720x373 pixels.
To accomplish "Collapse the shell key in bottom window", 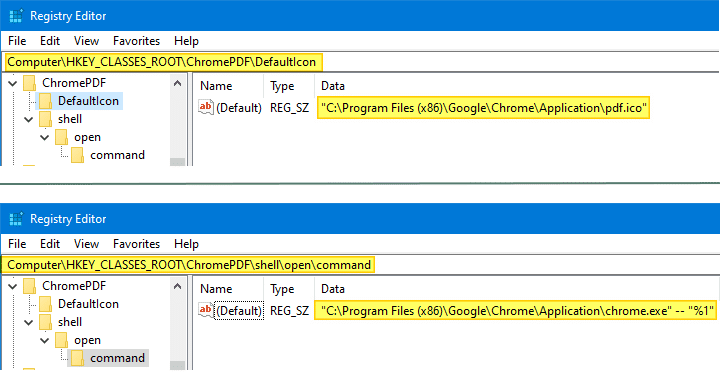I will coord(29,322).
